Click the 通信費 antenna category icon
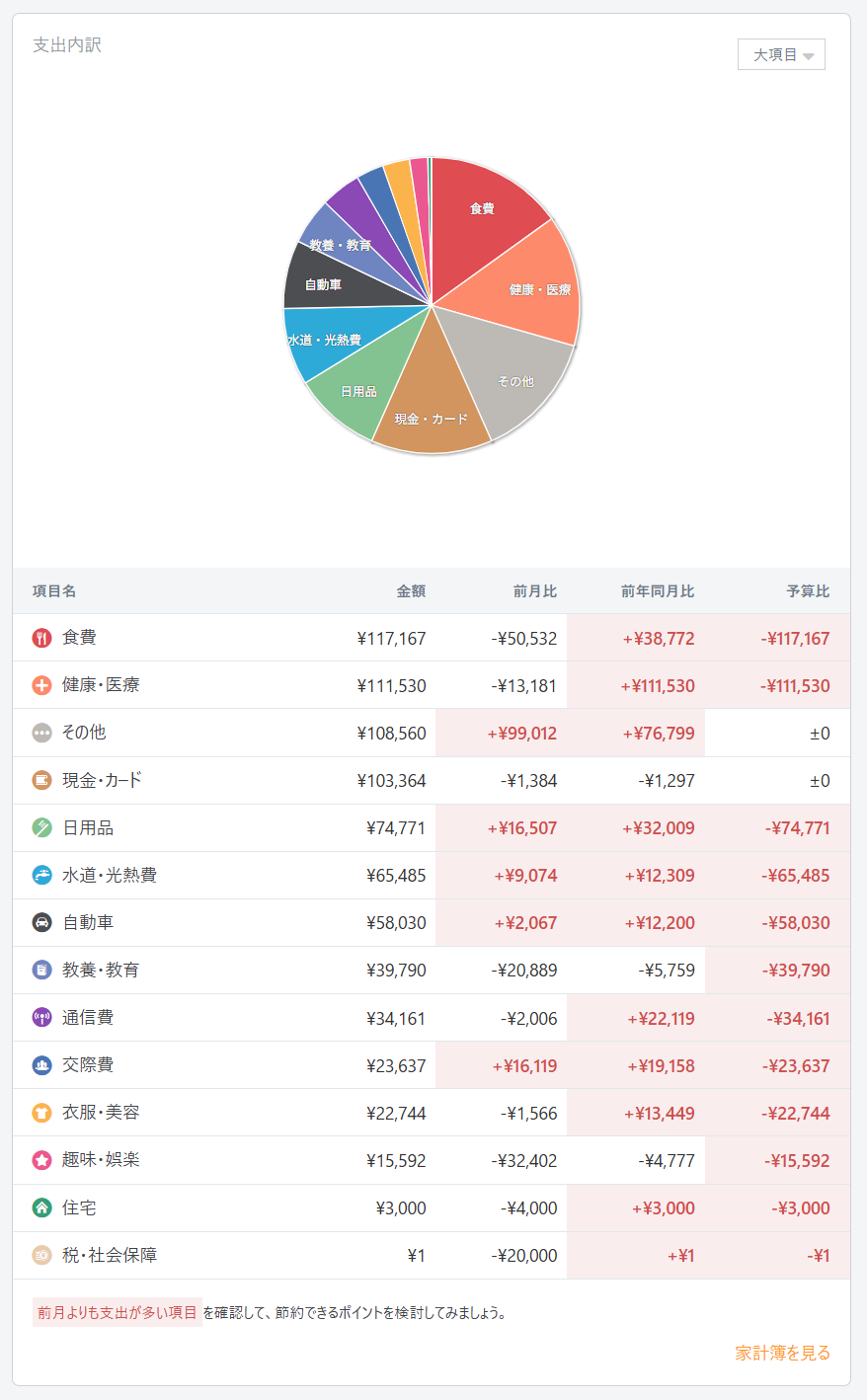Screen dimensions: 867x1400 tap(41, 1017)
